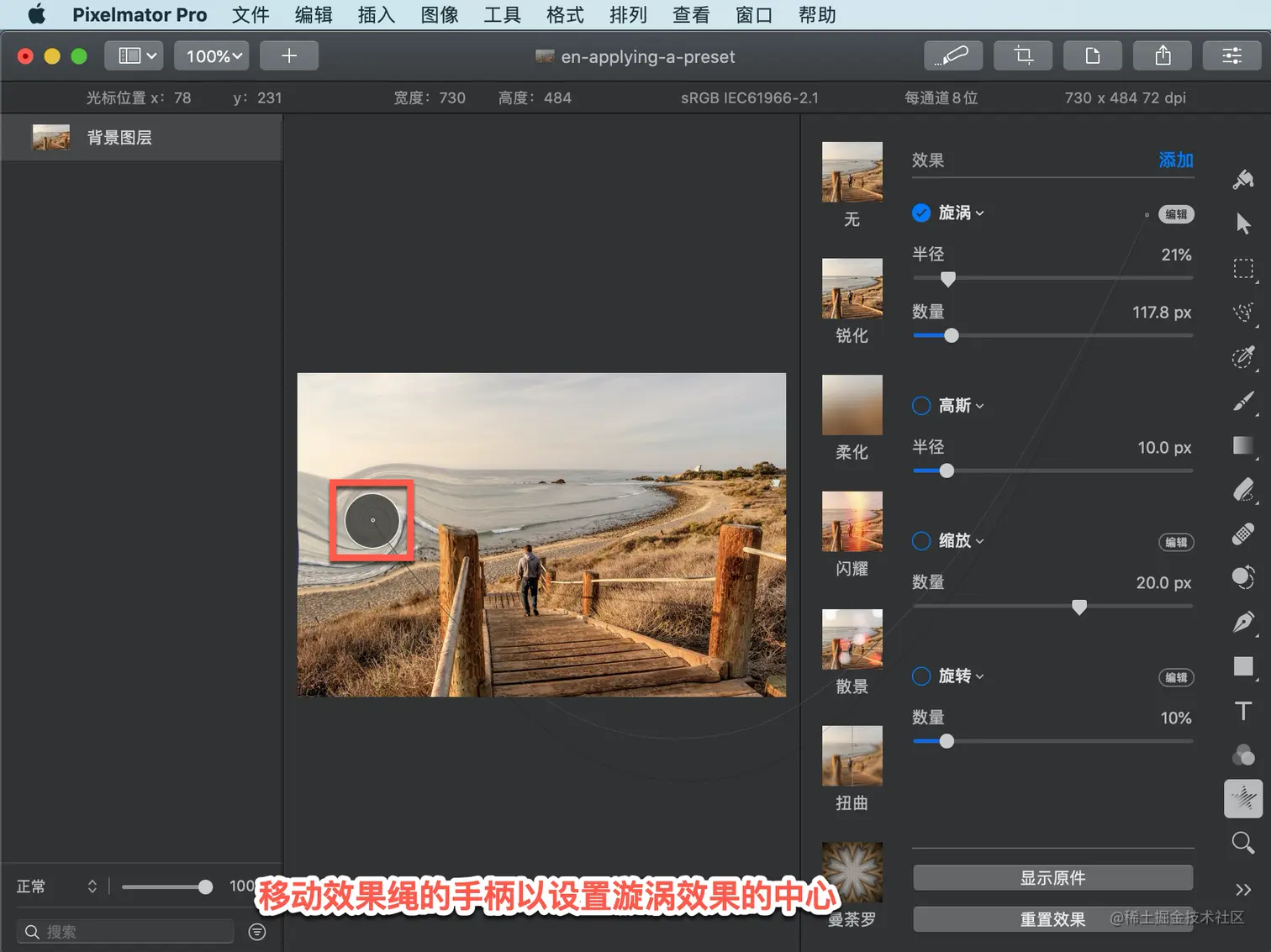Image resolution: width=1271 pixels, height=952 pixels.
Task: Open the Crop tool in toolbar
Action: coord(1023,55)
